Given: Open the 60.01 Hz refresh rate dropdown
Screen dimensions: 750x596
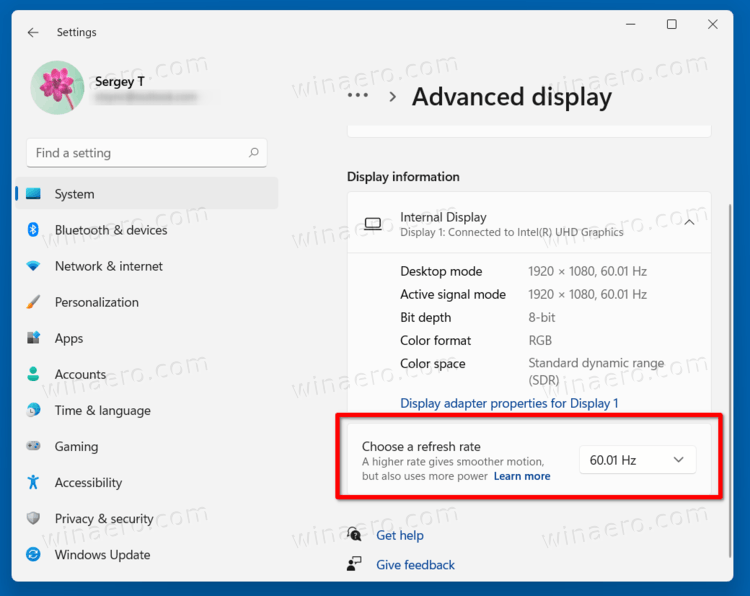Looking at the screenshot, I should coord(637,460).
